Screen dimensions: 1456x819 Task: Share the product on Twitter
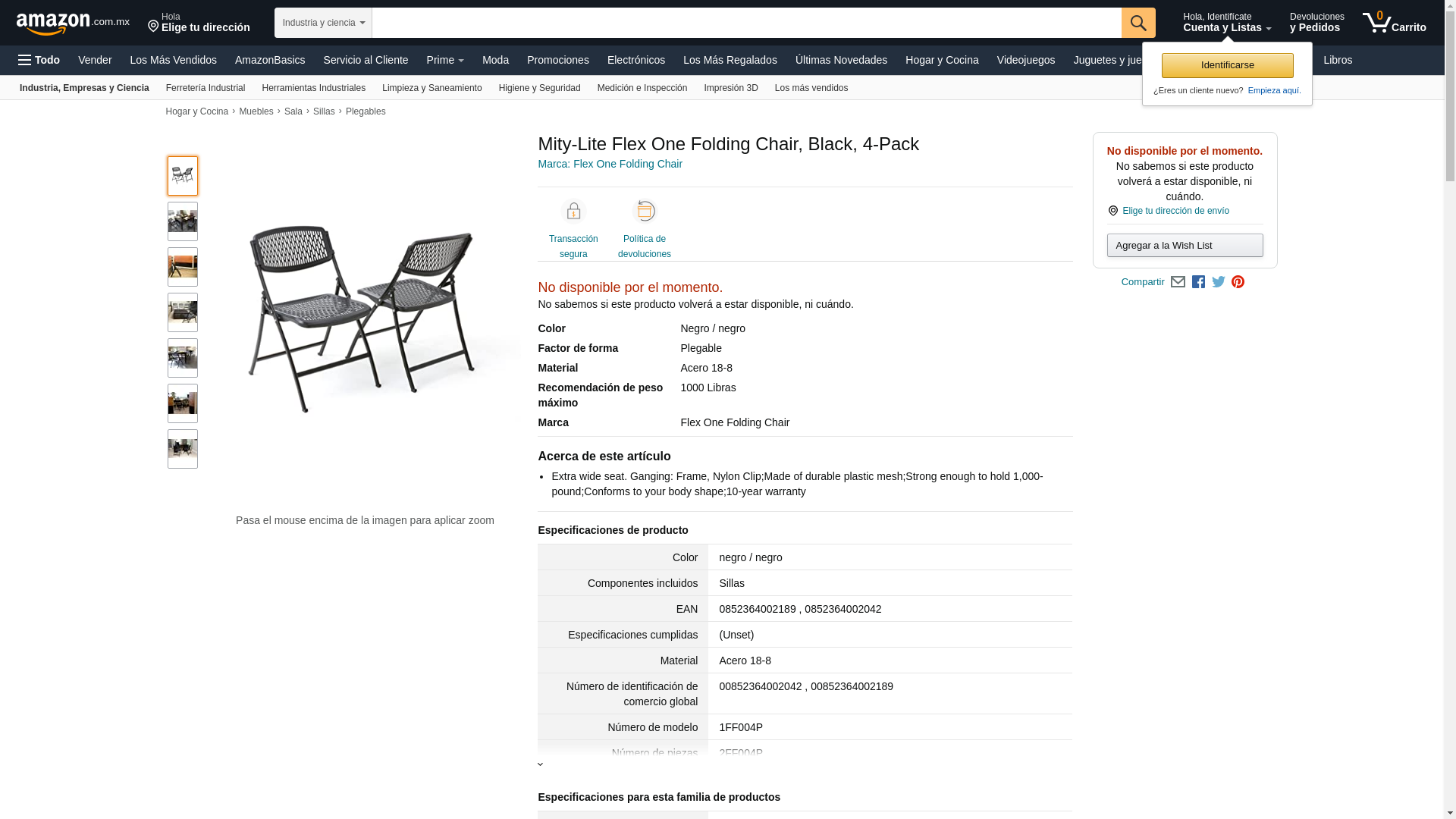coord(1219,282)
